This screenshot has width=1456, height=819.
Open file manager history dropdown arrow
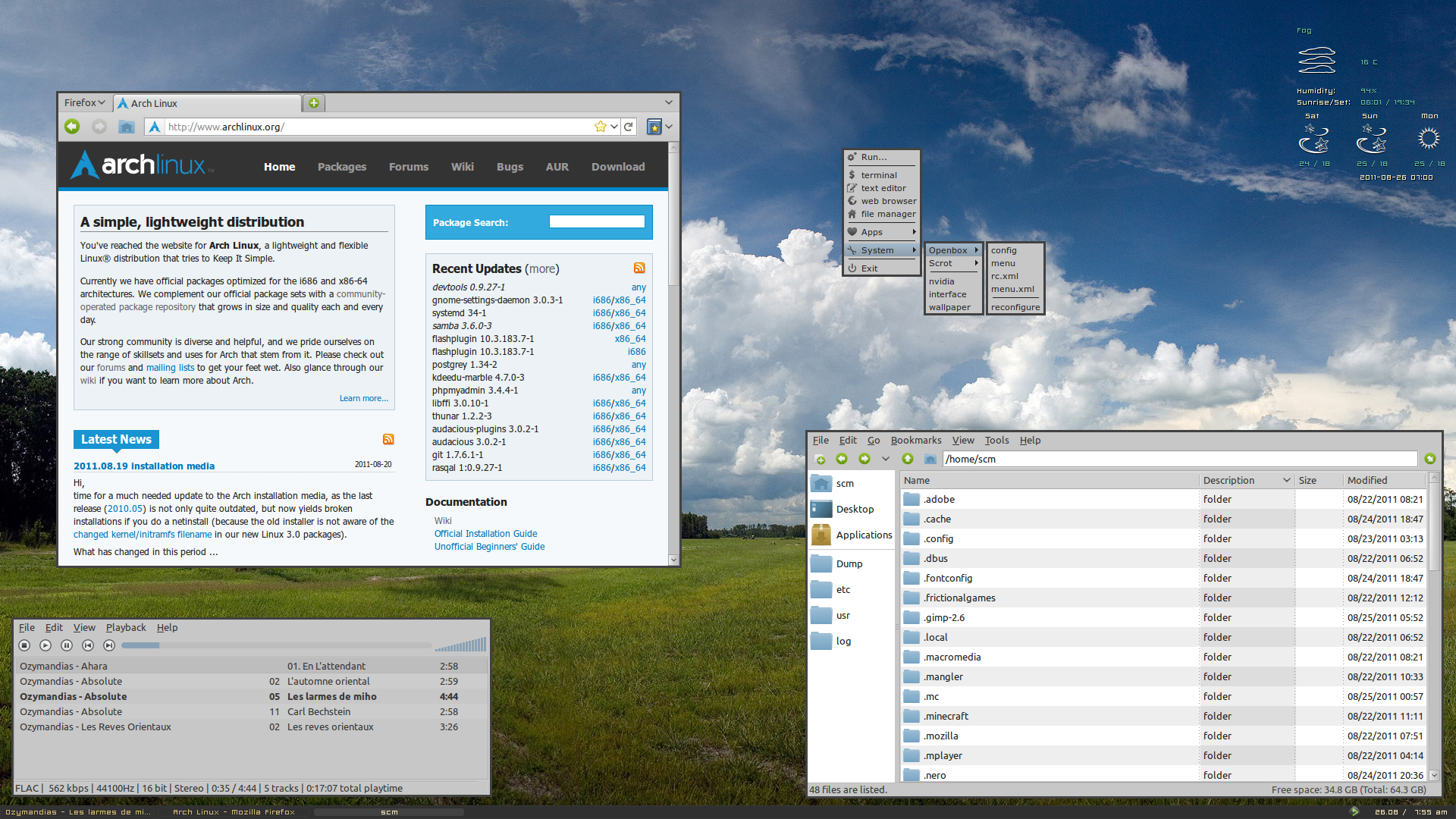[885, 459]
